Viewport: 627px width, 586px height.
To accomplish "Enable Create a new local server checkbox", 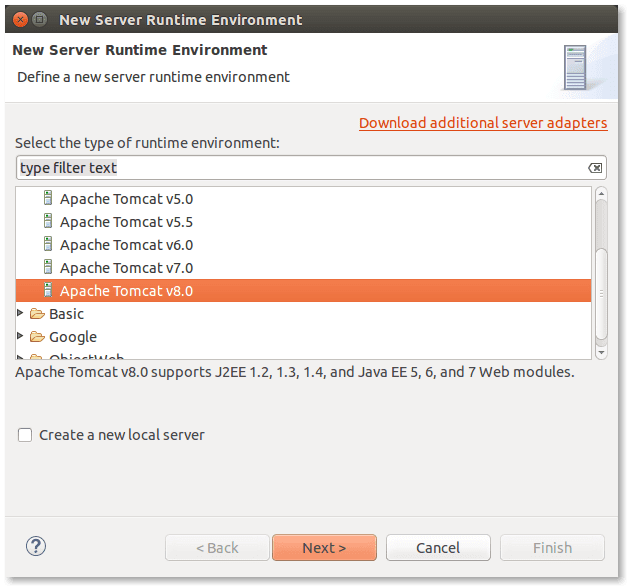I will coord(25,435).
